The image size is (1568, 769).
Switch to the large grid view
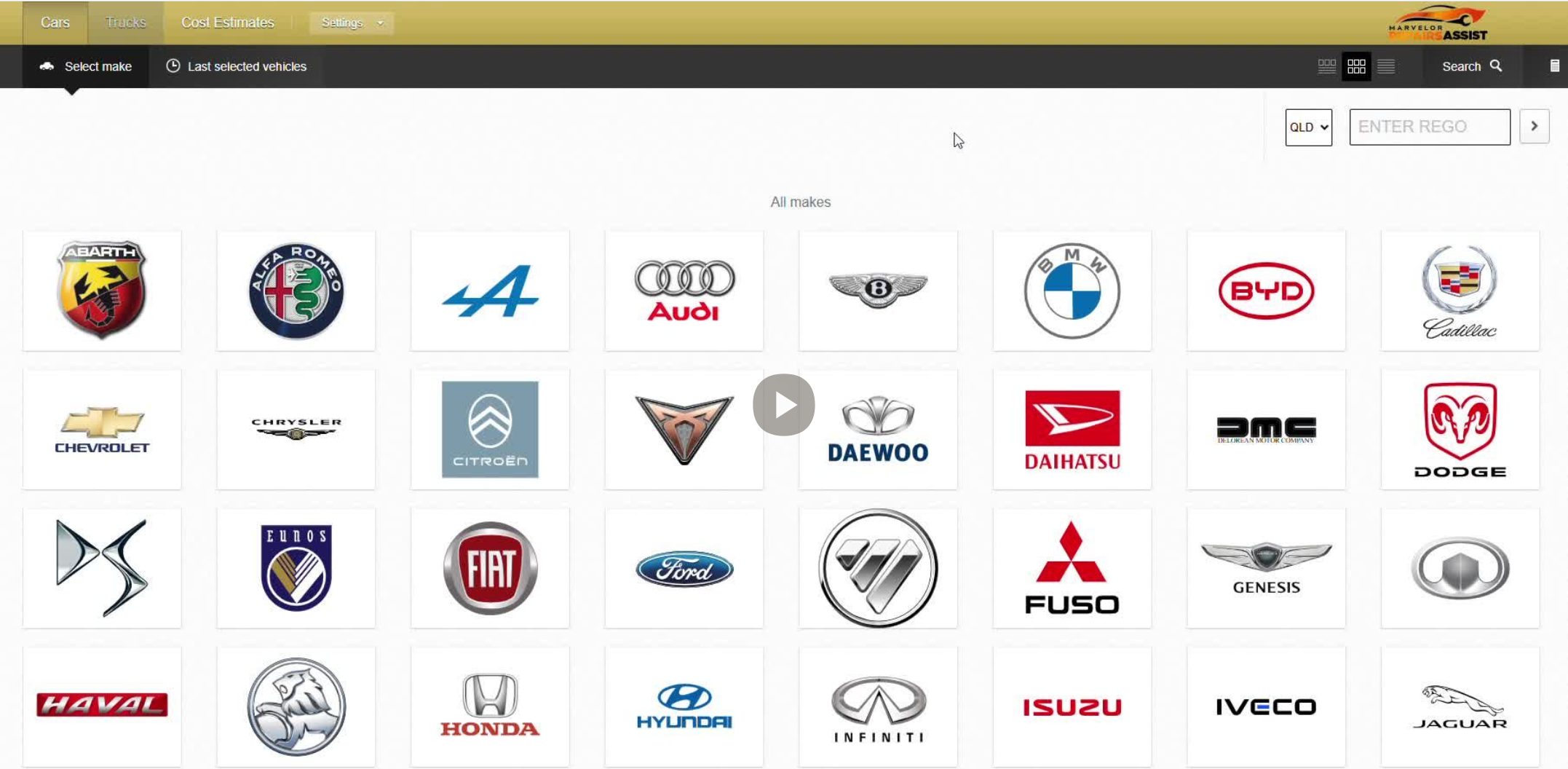click(x=1356, y=66)
